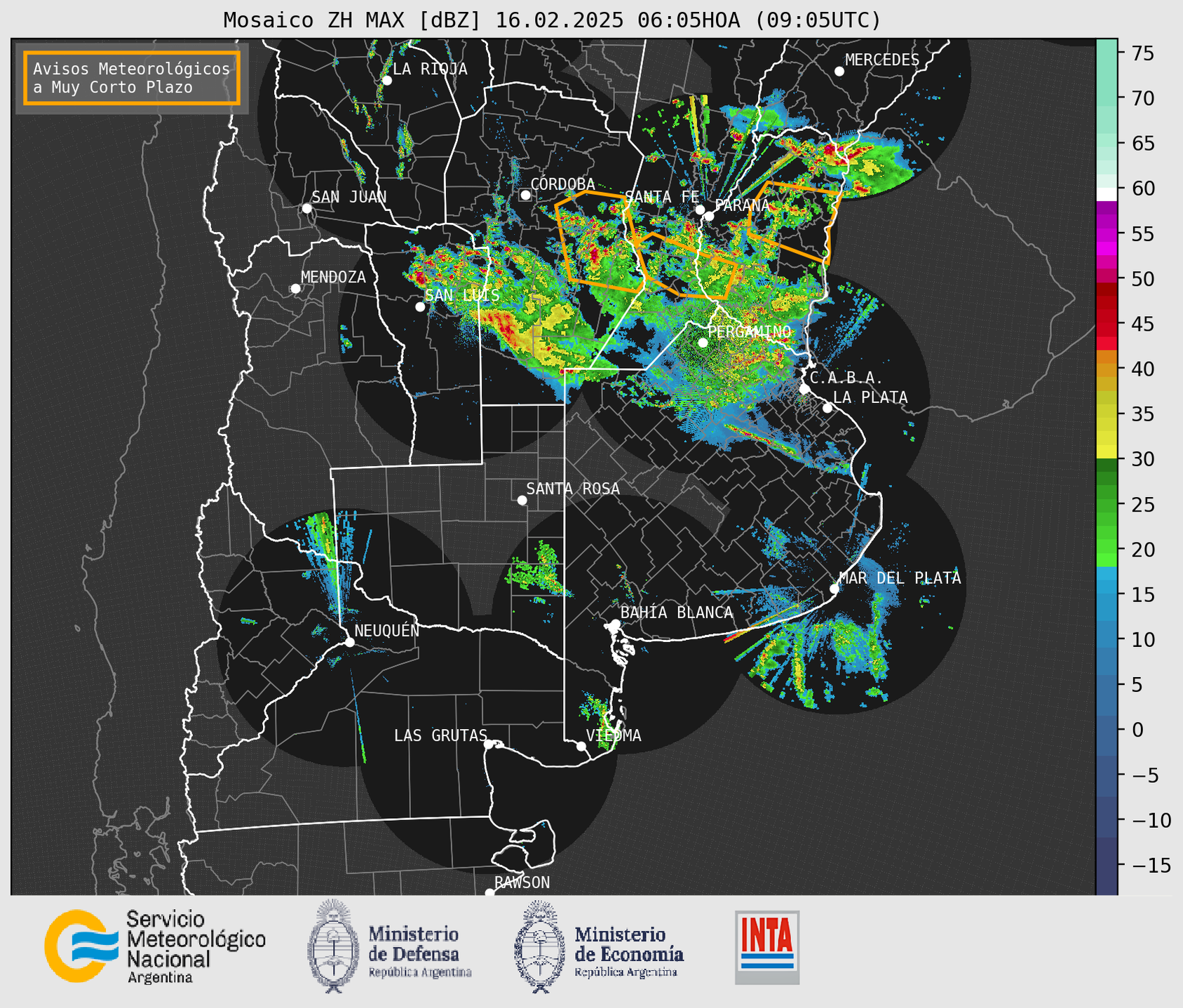Click the LA RIOJA label
Screen dimensions: 1183x1008
pos(430,69)
